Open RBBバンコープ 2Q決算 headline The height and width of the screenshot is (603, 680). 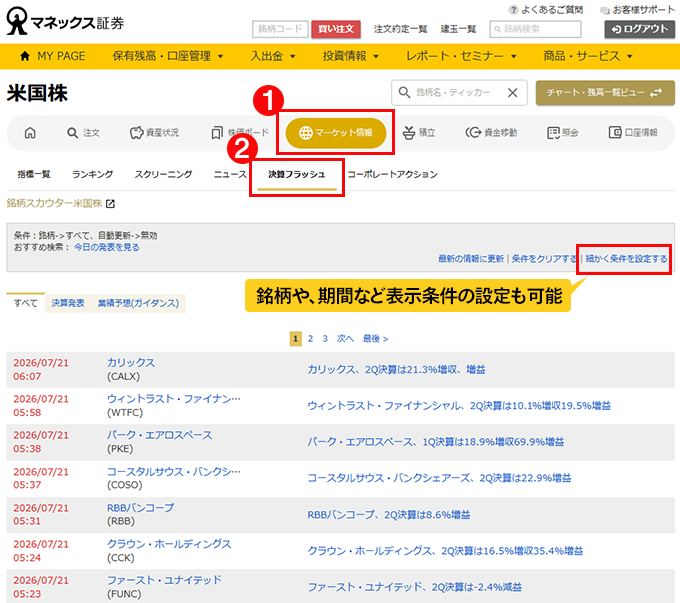pyautogui.click(x=389, y=515)
